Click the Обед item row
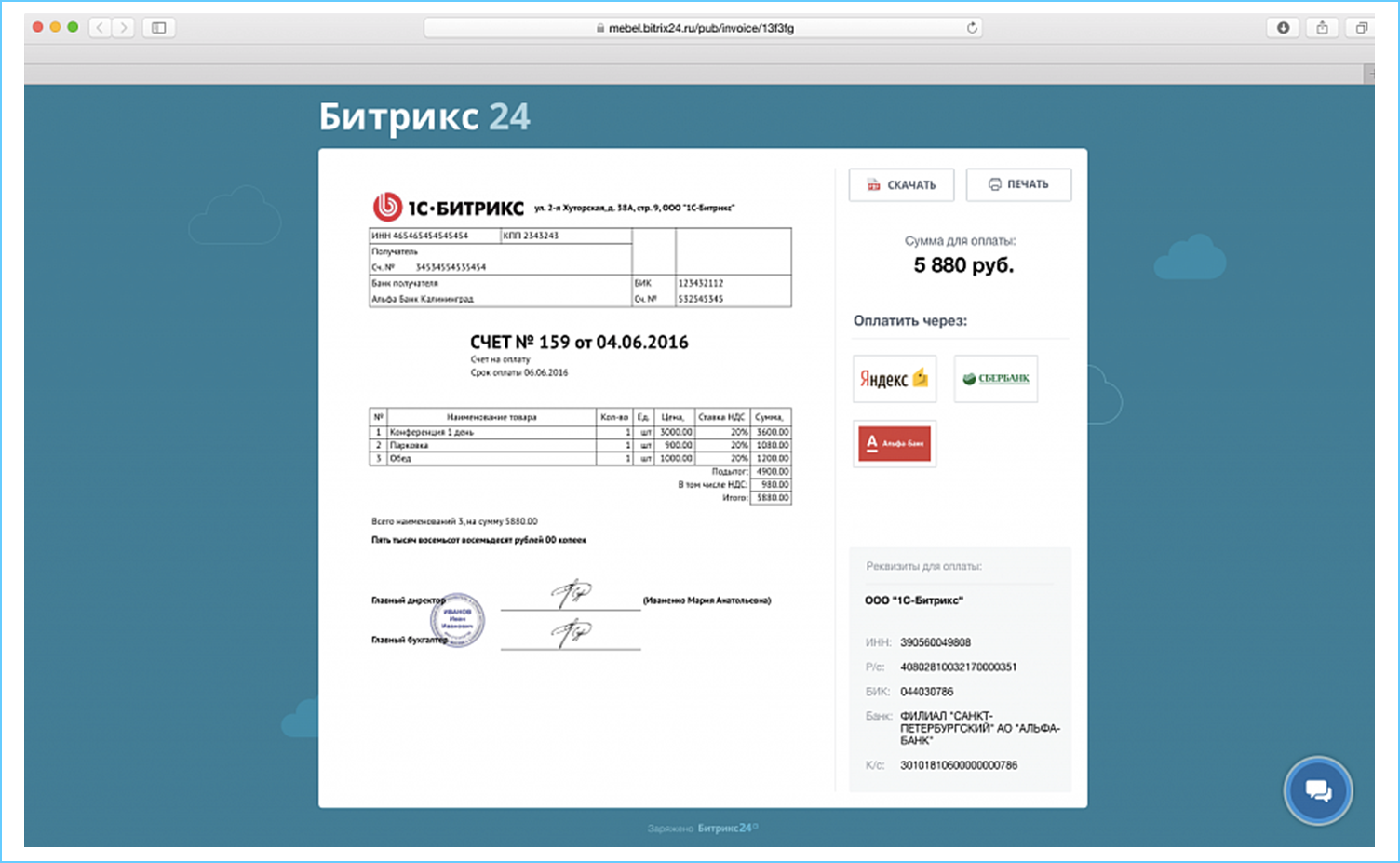Screen dimensions: 1400x863 580,458
